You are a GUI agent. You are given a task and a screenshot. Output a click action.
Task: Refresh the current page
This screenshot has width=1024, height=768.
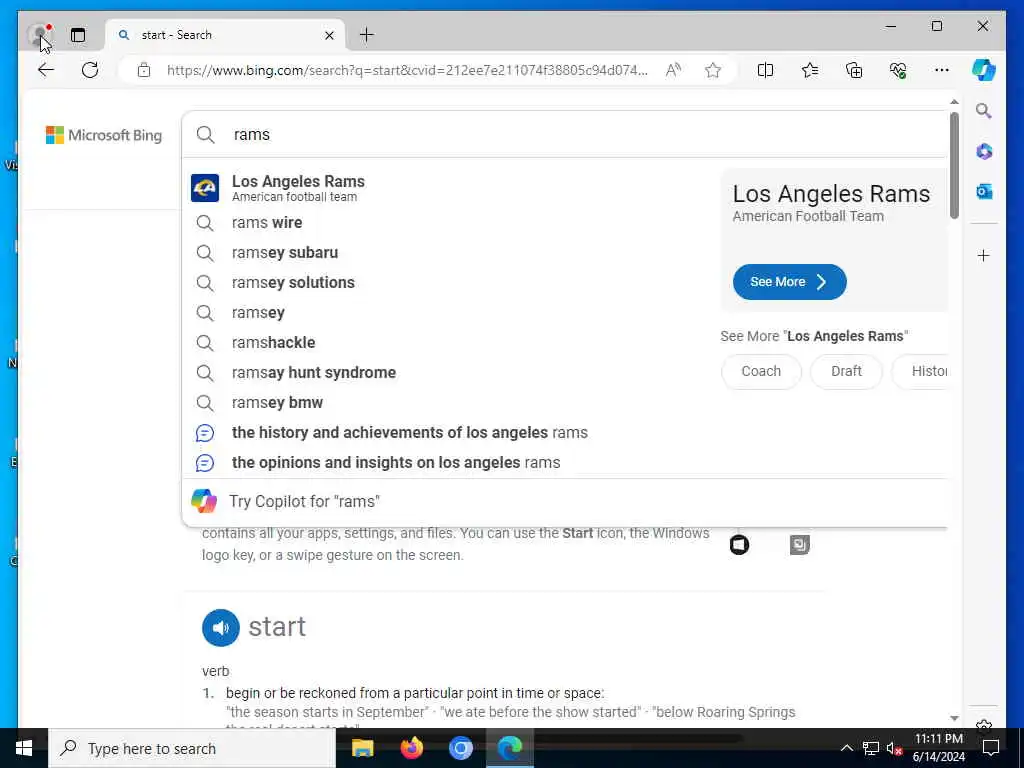pos(90,70)
